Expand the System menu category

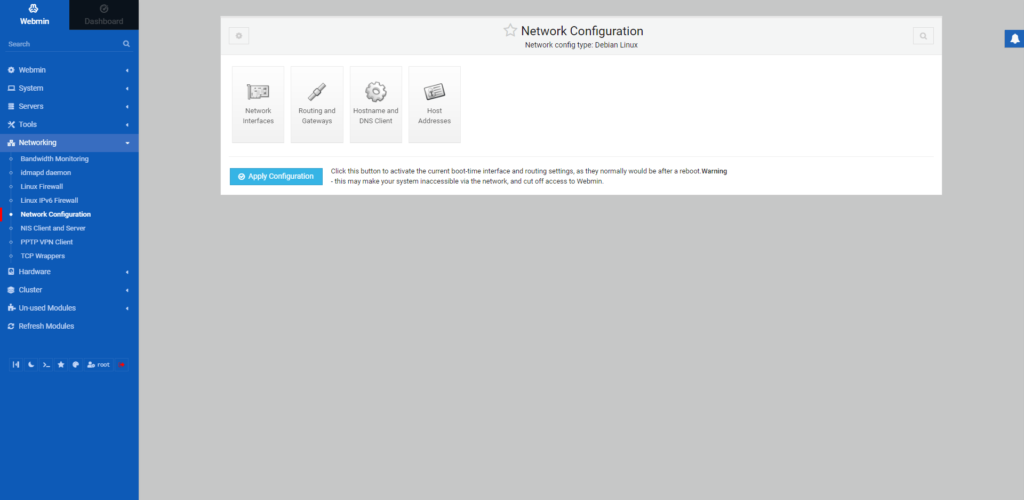(69, 88)
